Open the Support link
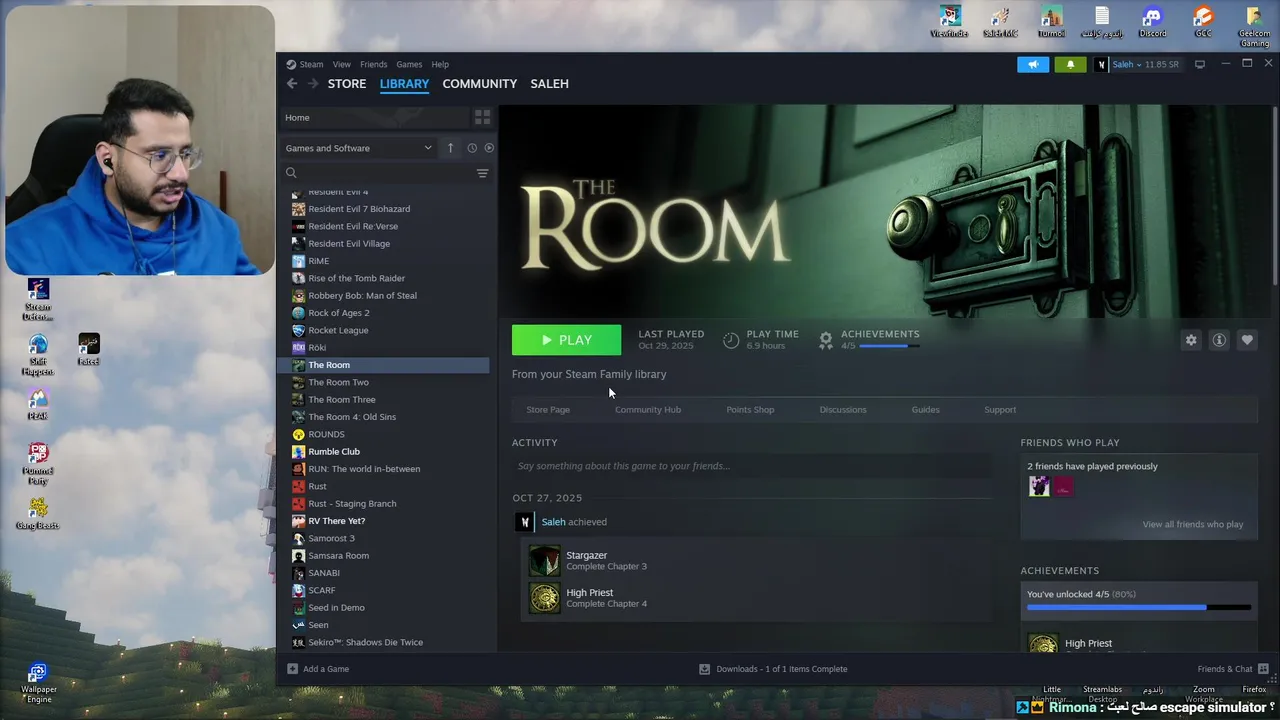Screen dimensions: 1280x720 tap(1000, 409)
